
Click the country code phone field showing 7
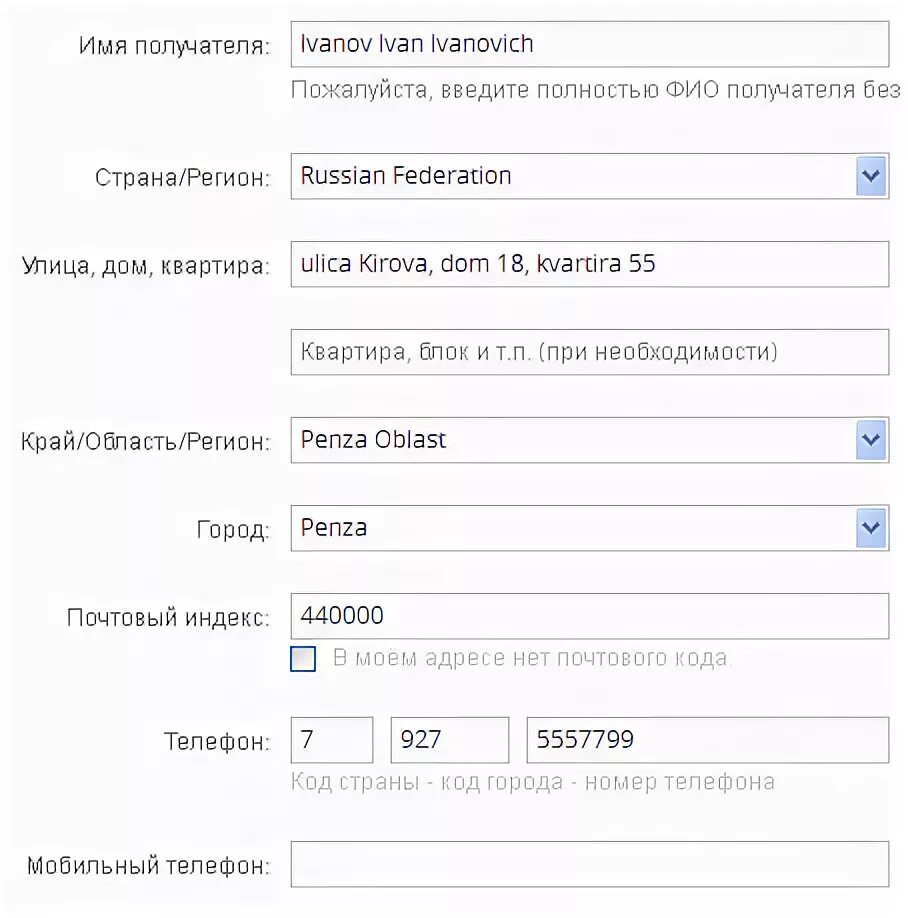point(331,740)
